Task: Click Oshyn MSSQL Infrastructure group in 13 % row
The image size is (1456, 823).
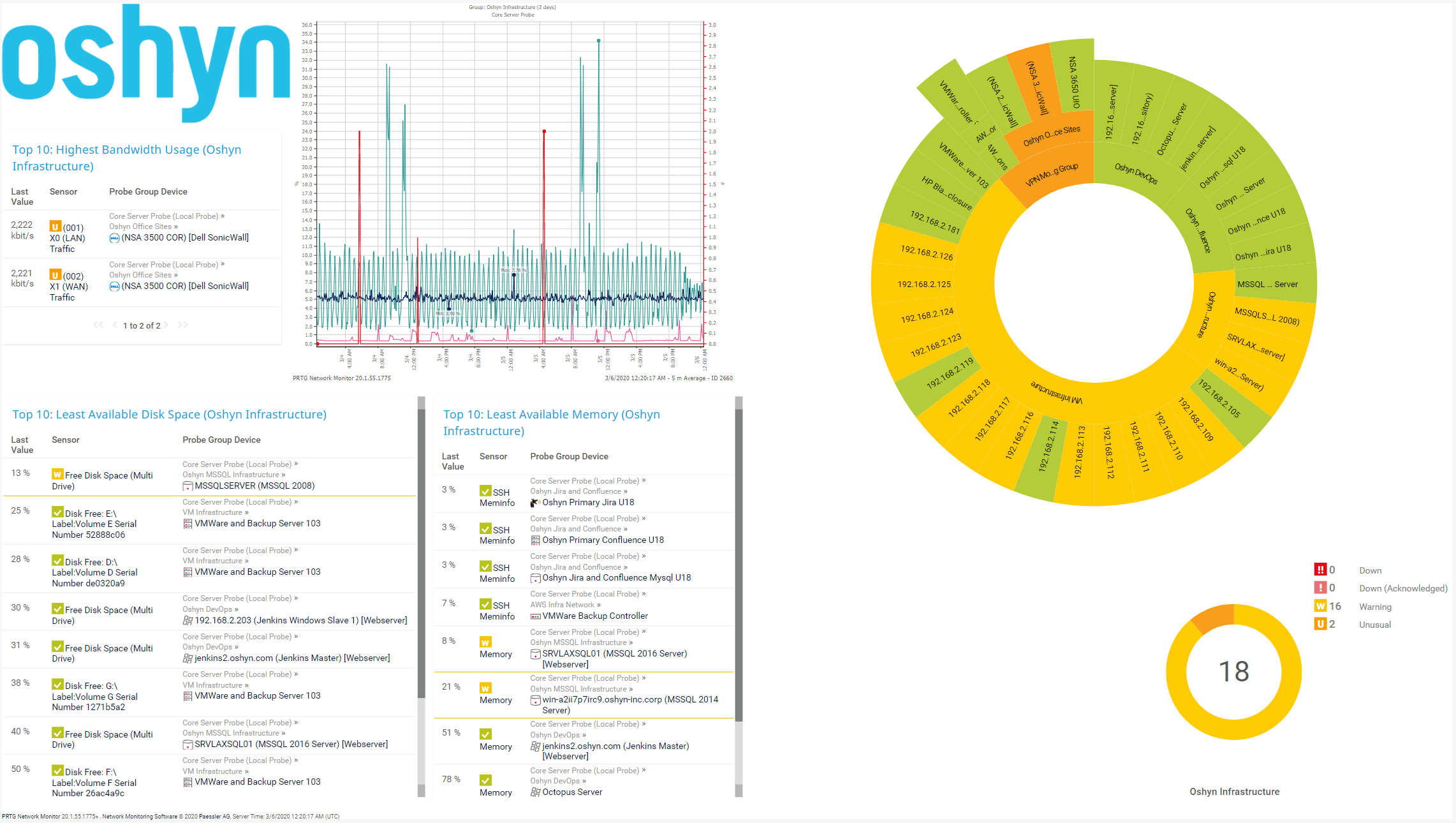Action: tap(231, 475)
